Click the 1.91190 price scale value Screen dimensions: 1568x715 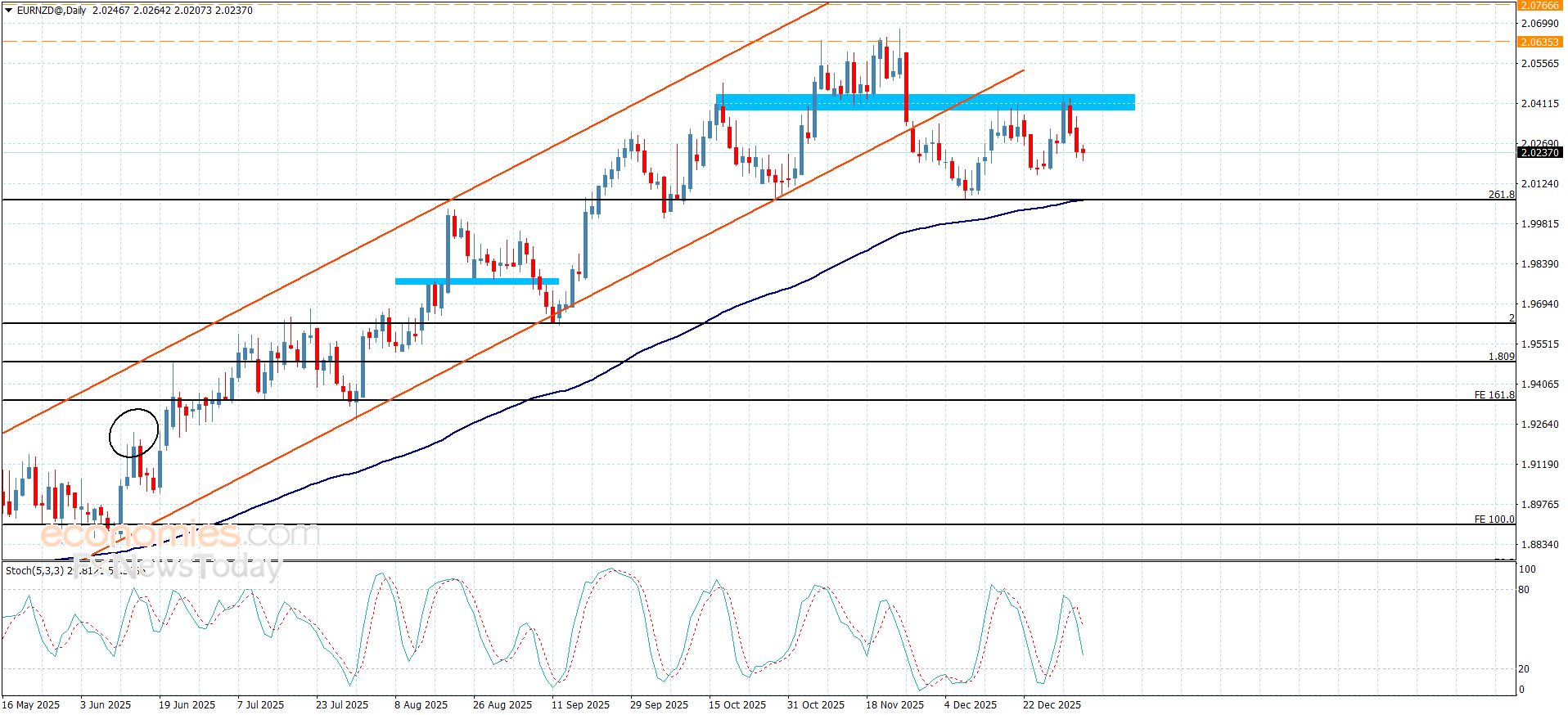click(1539, 465)
